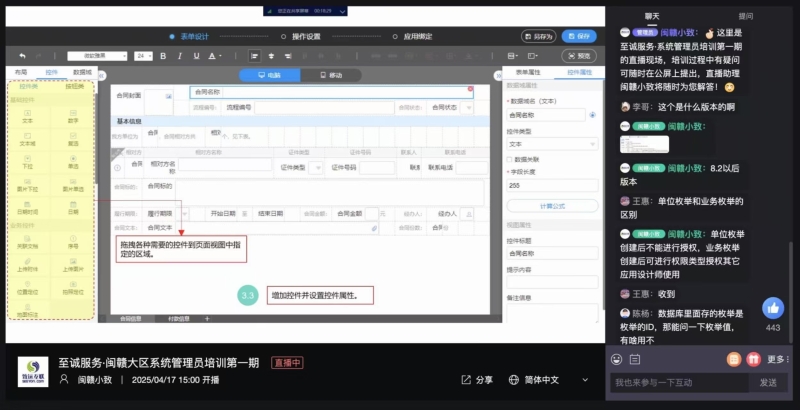This screenshot has height=410, width=800.
Task: Expand the 控件类型 文本 dropdown
Action: point(550,143)
